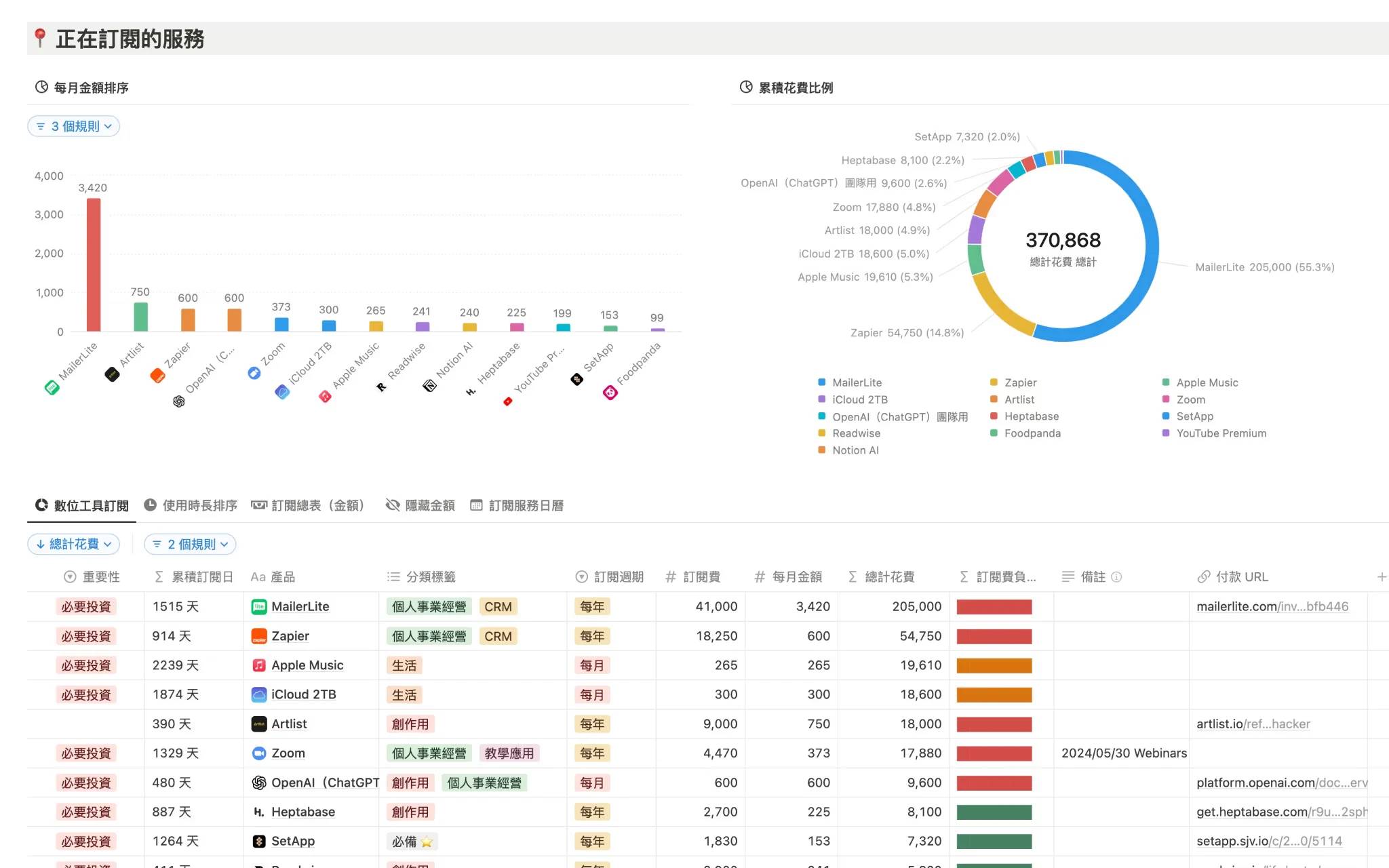Open the 總計花費 sort dropdown
This screenshot has height=868, width=1389.
tap(74, 544)
